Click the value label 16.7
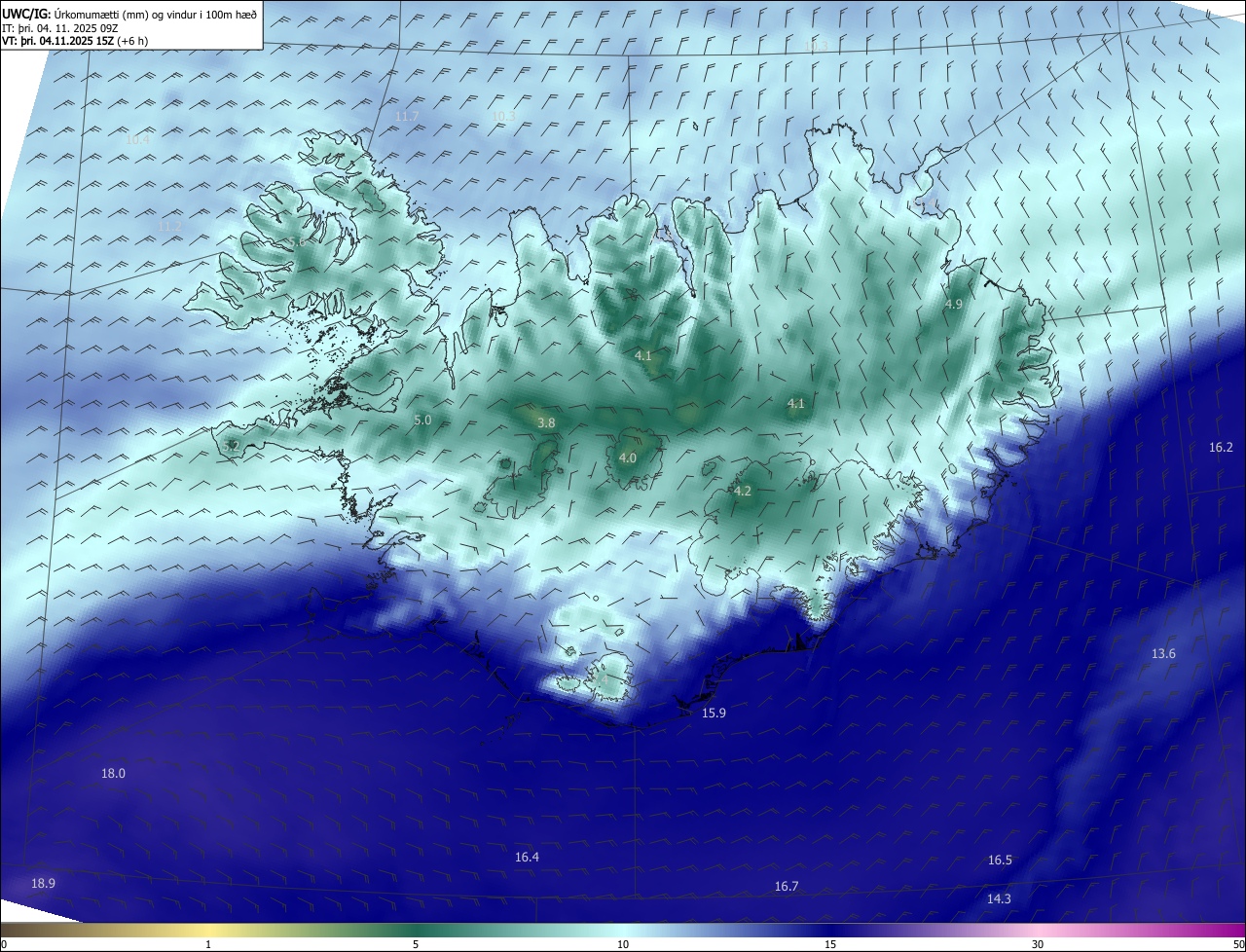Viewport: 1246px width, 952px height. pyautogui.click(x=787, y=887)
